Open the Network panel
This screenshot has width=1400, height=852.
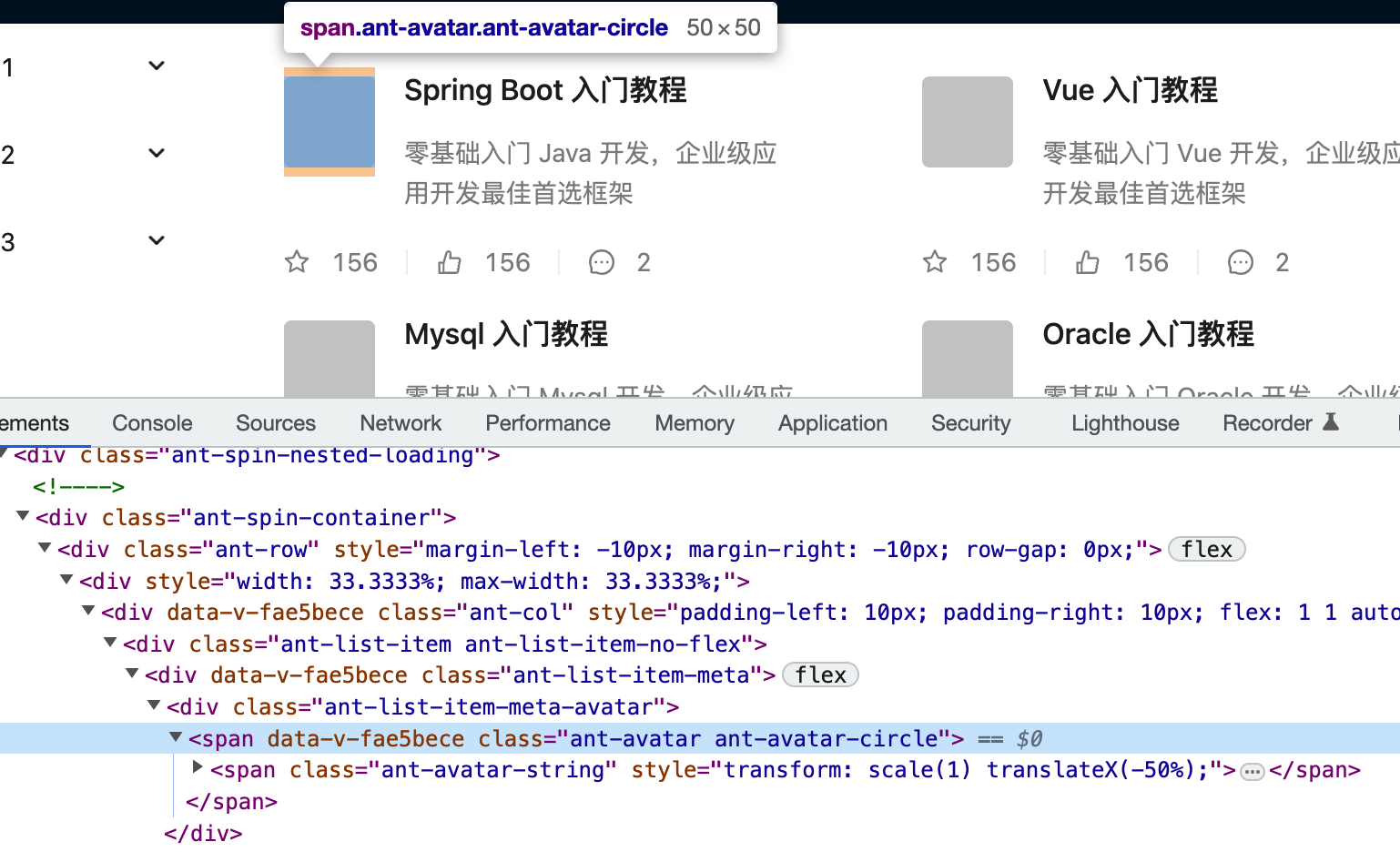pyautogui.click(x=401, y=422)
